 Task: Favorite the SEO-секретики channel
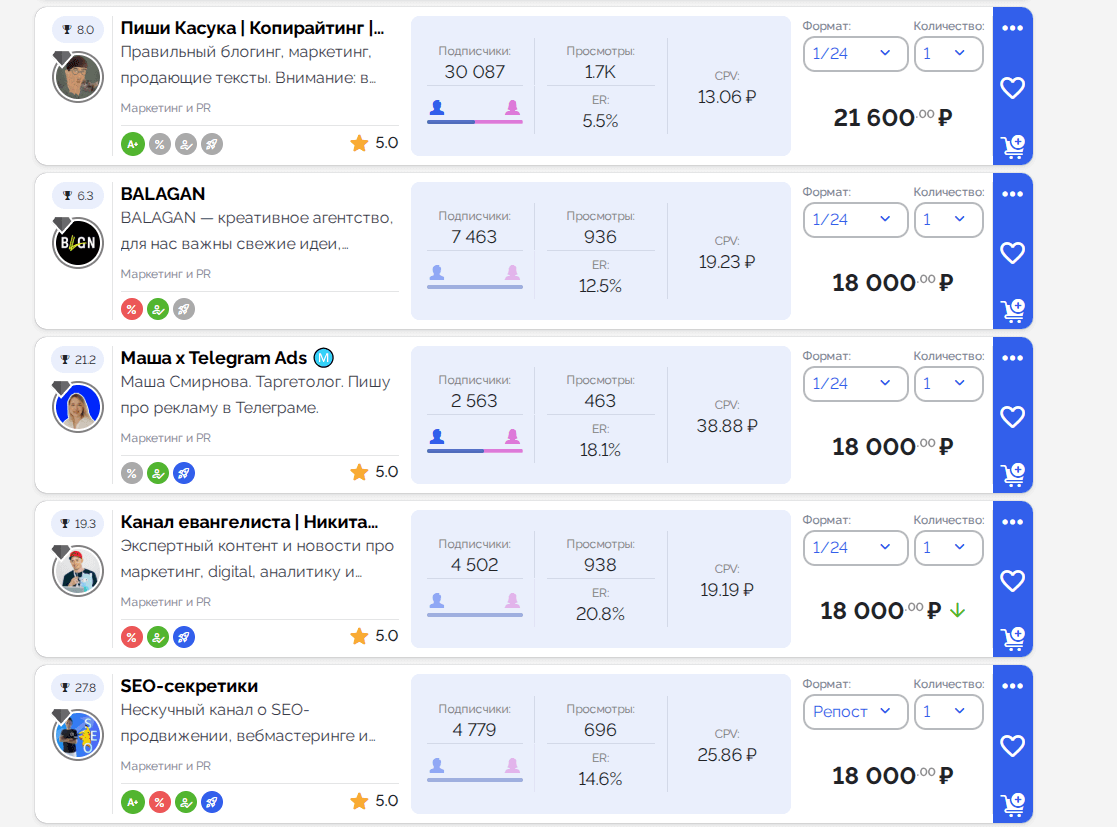click(1012, 746)
